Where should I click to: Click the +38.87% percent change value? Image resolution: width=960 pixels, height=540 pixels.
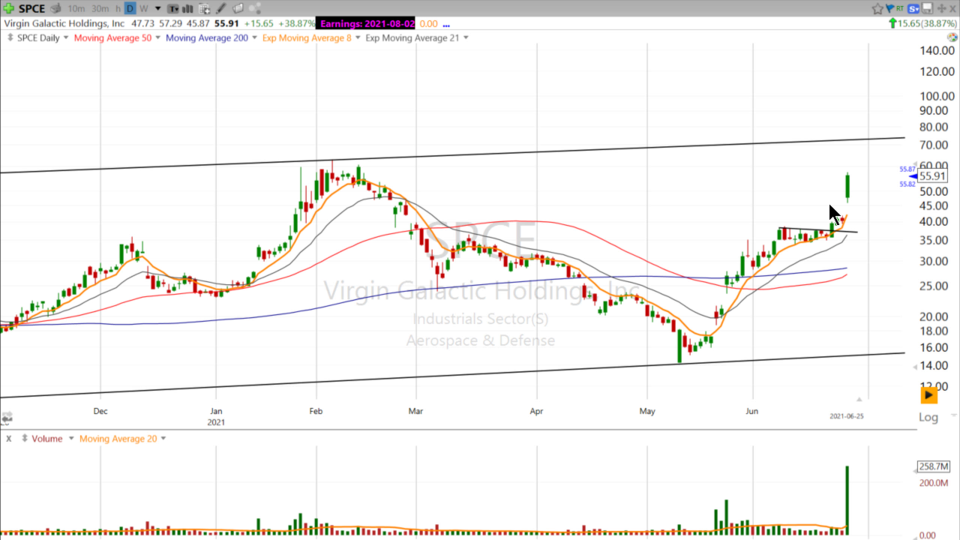[296, 23]
